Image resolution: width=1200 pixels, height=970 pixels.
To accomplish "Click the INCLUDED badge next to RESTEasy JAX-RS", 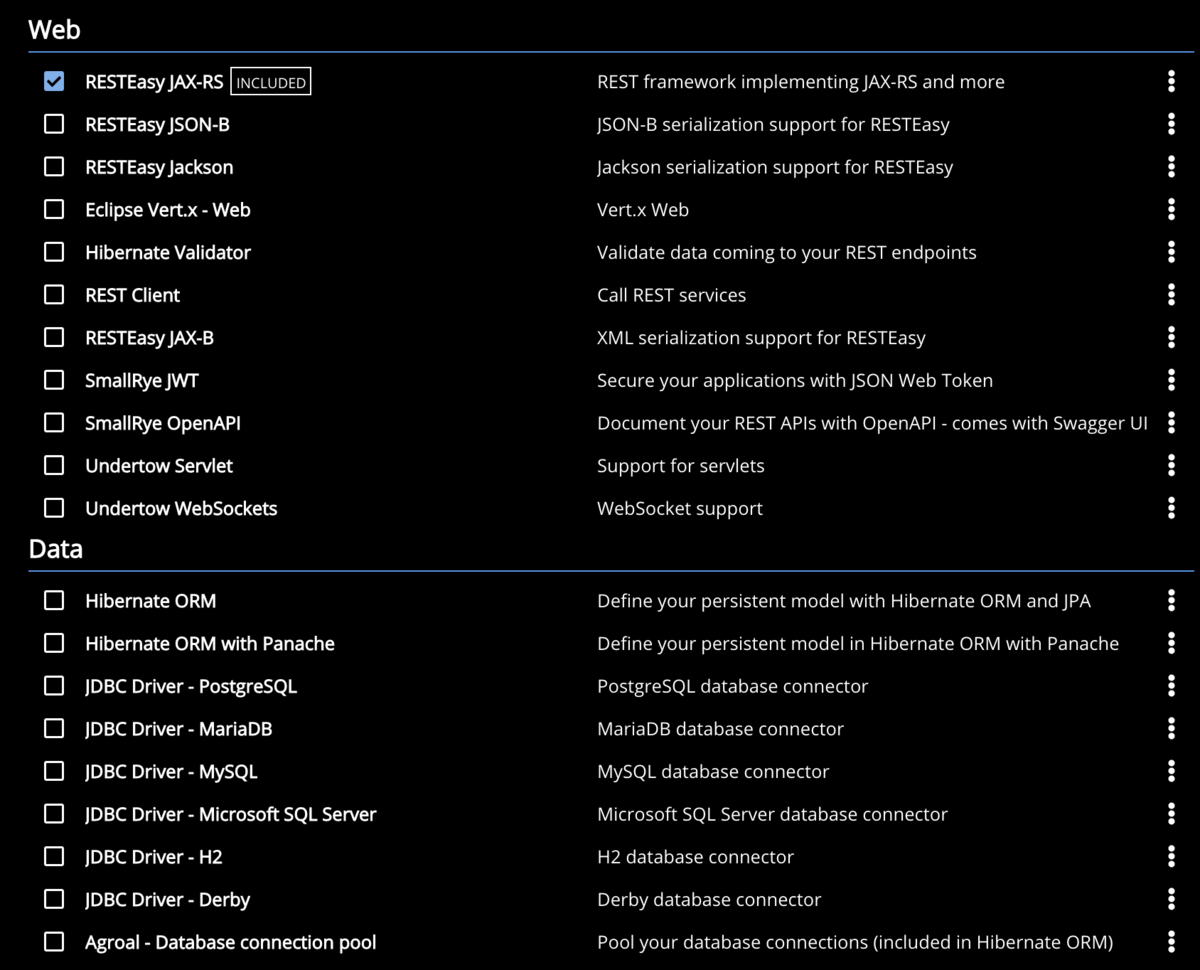I will pyautogui.click(x=271, y=82).
